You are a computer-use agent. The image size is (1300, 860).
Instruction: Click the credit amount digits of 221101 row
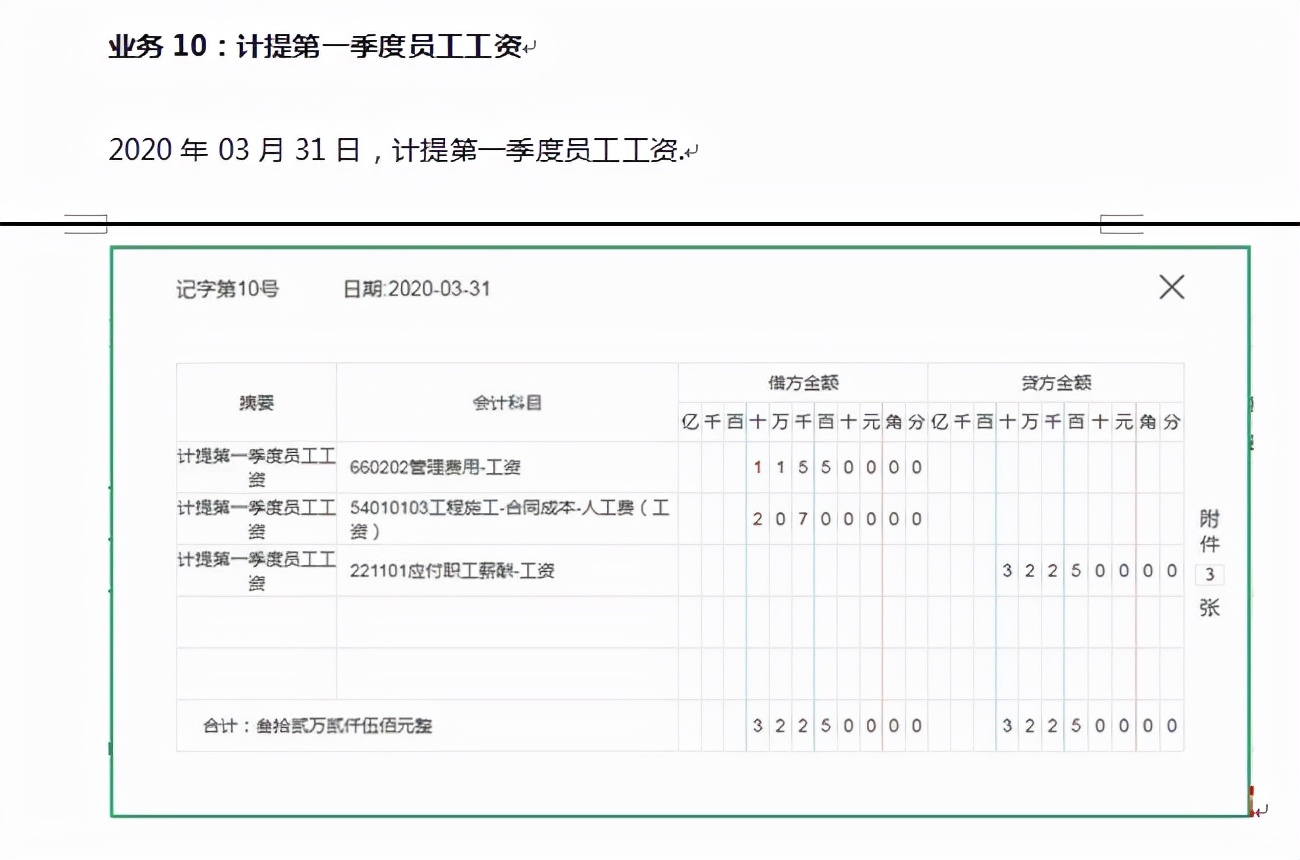click(1087, 571)
